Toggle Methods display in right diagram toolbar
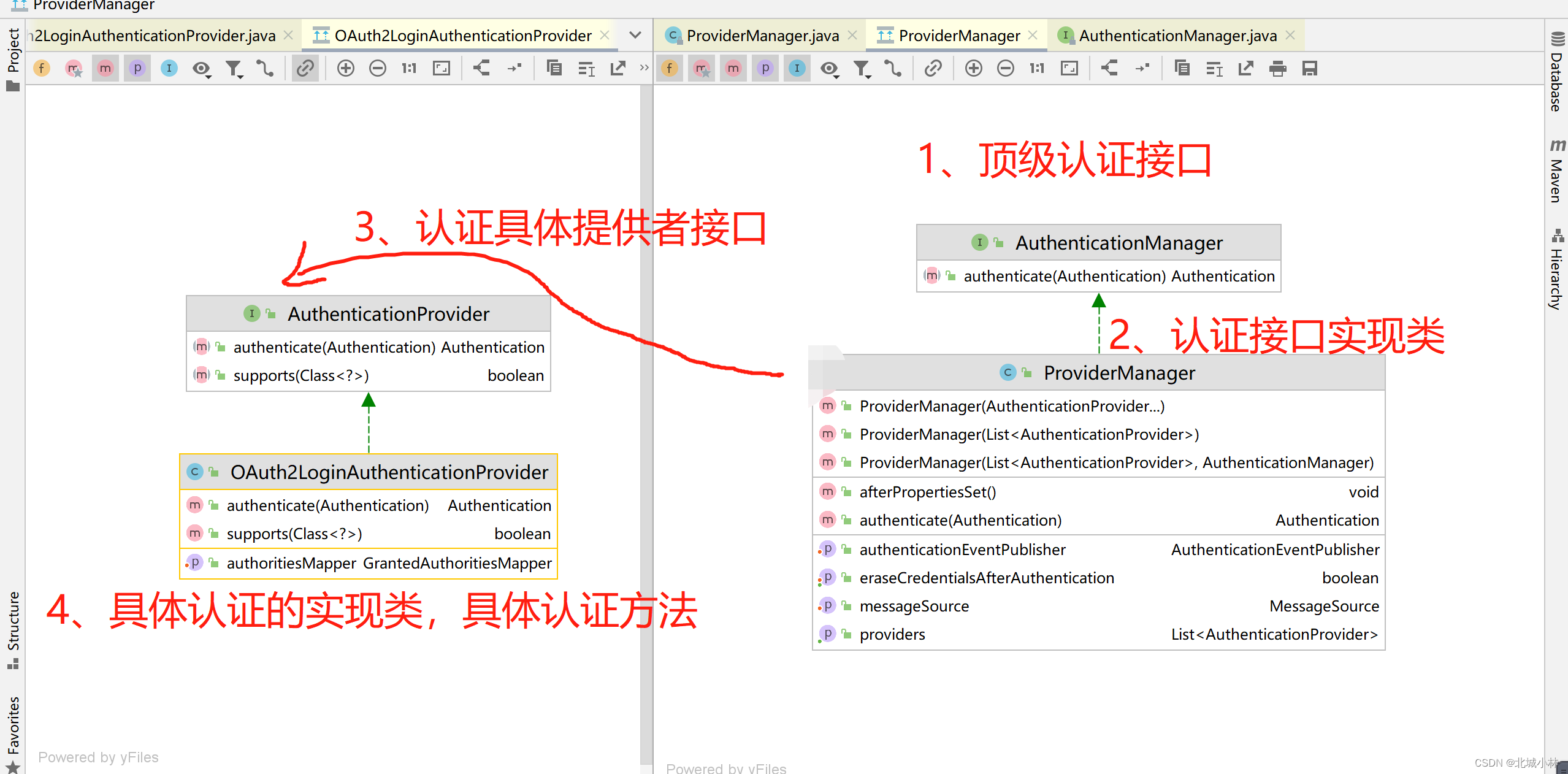Screen dimensions: 1568x774 (x=733, y=68)
